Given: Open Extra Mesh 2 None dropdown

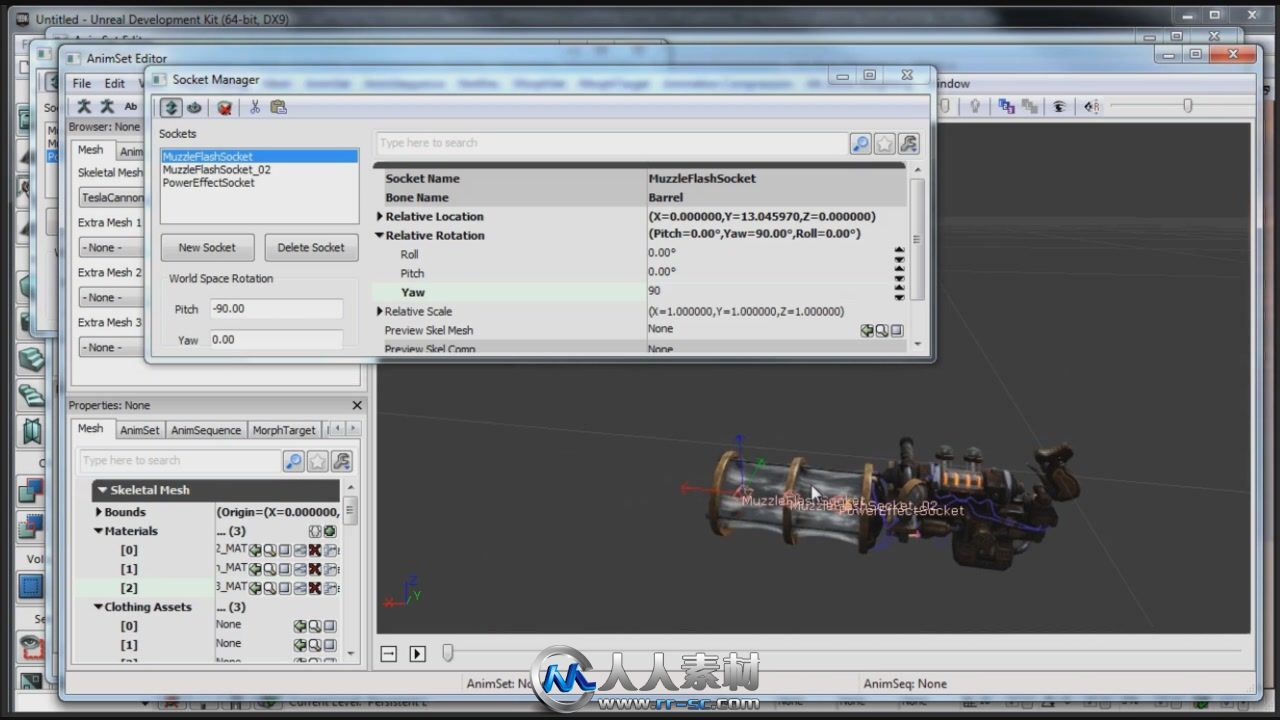Looking at the screenshot, I should point(113,297).
